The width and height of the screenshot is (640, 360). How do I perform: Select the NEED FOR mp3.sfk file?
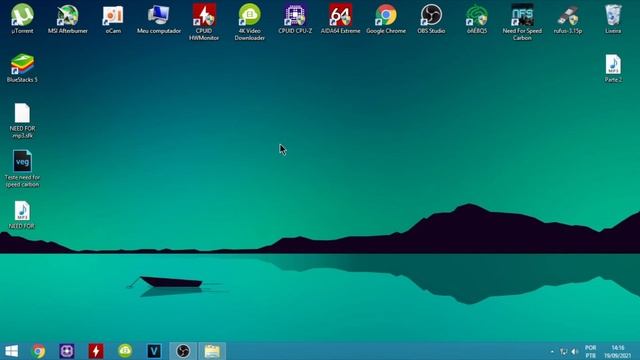tap(22, 120)
